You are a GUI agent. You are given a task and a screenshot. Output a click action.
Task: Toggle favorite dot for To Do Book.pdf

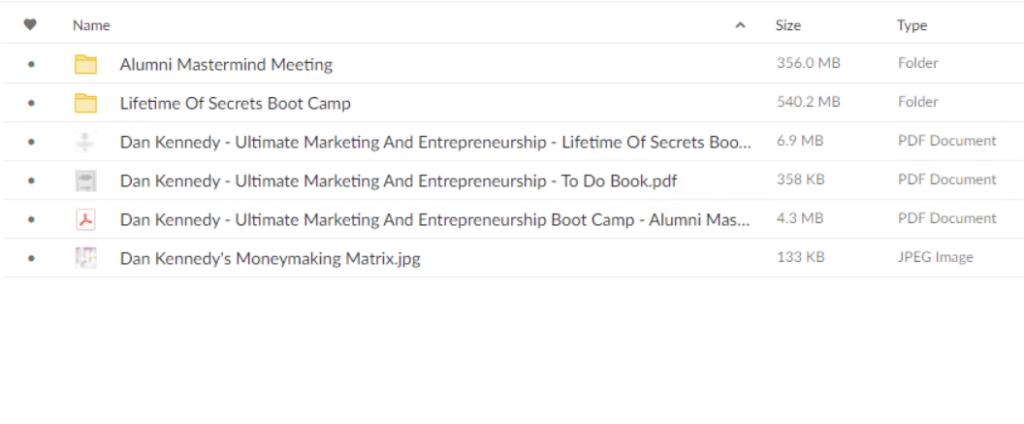[x=31, y=181]
